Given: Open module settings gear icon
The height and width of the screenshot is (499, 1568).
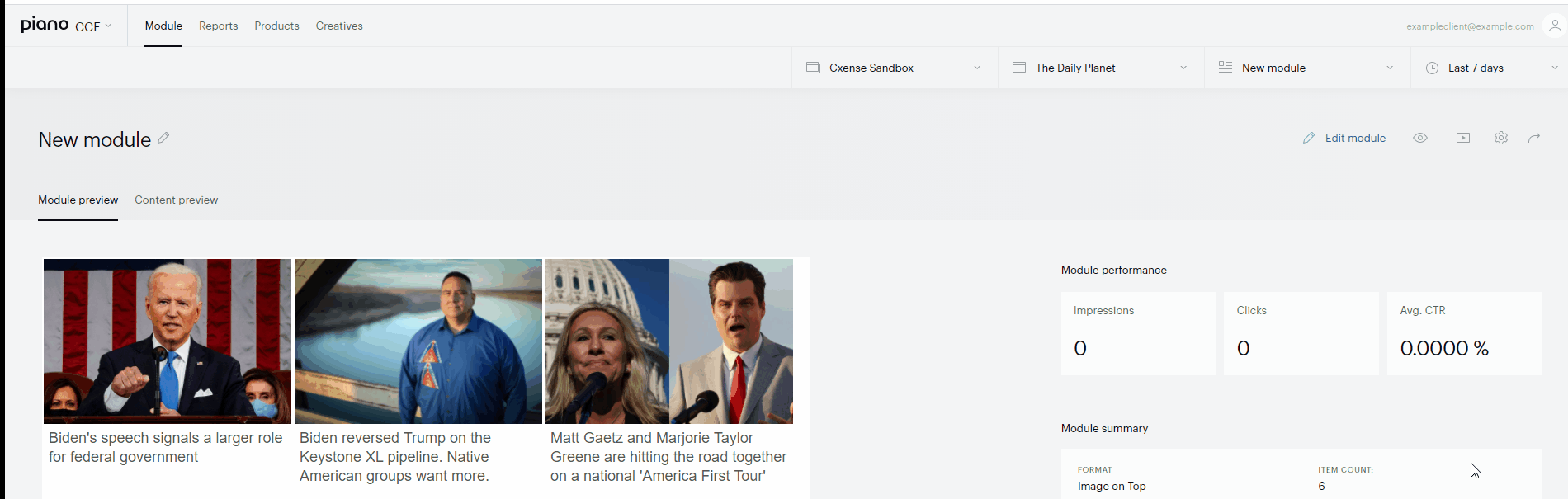Looking at the screenshot, I should click(x=1501, y=138).
